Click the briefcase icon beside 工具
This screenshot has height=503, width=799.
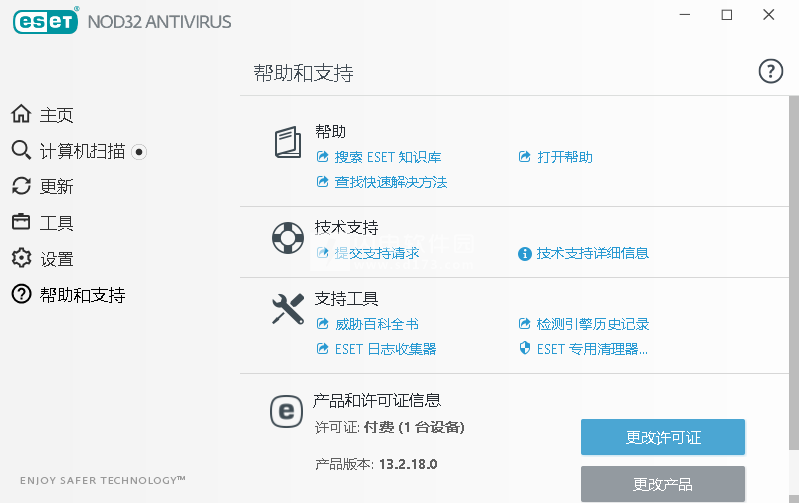tap(21, 222)
